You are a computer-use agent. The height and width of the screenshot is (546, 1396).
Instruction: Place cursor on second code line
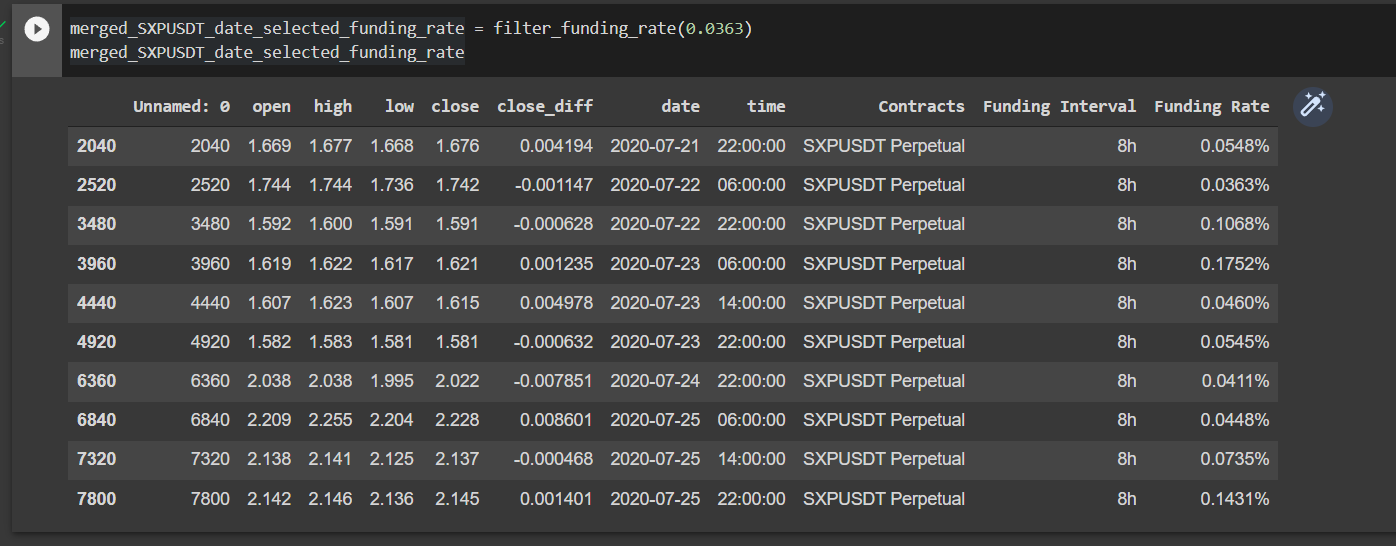pos(267,52)
